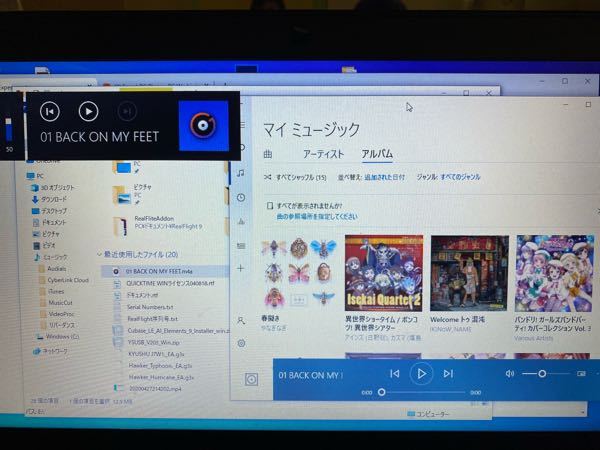Skip to next track in bottom player bar
The width and height of the screenshot is (600, 450).
pos(448,373)
